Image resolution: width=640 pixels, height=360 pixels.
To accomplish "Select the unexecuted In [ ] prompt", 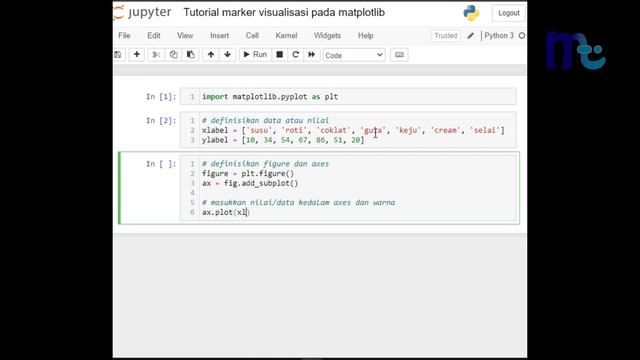I will click(161, 164).
